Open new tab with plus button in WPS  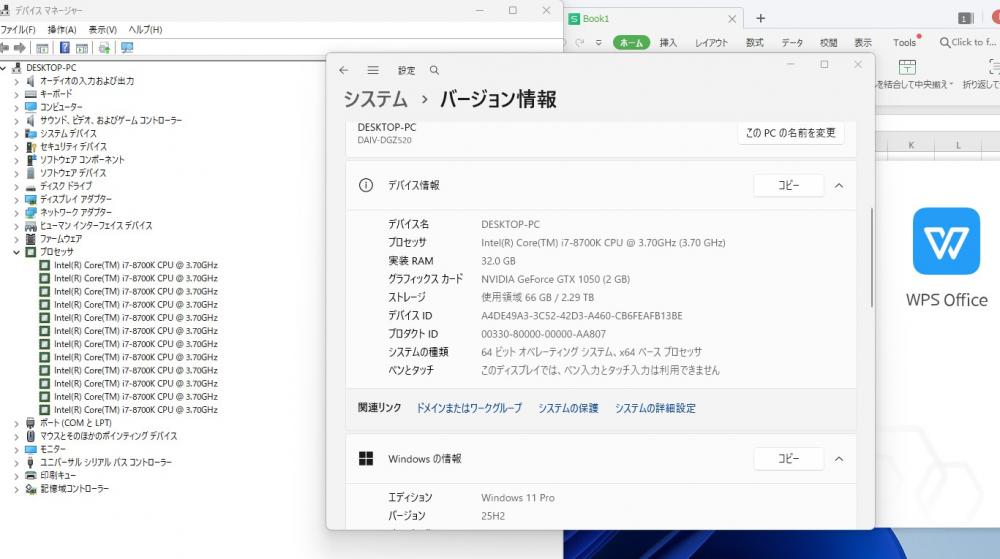(x=760, y=18)
